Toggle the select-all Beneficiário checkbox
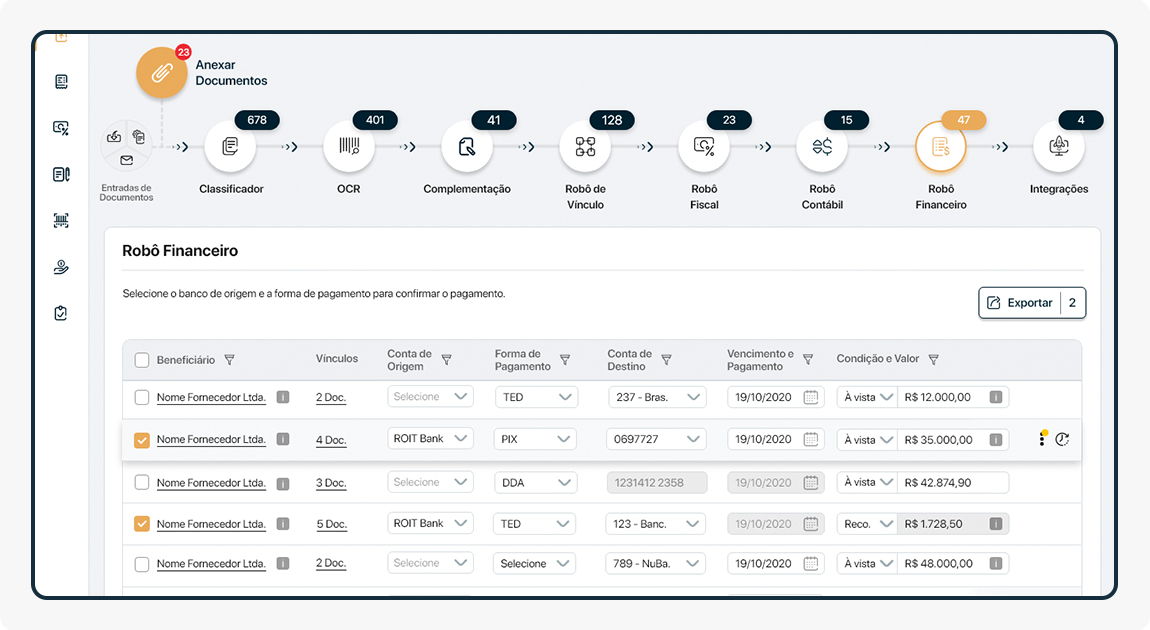Viewport: 1150px width, 630px height. click(142, 360)
